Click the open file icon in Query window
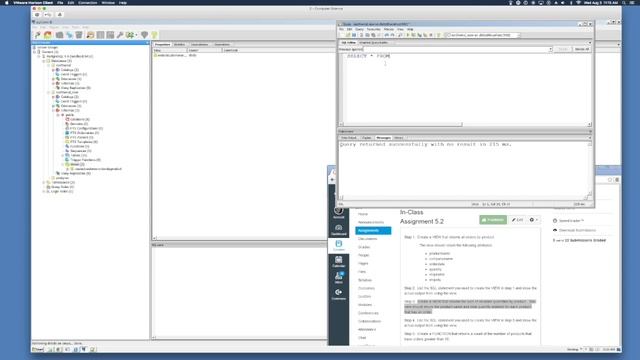The image size is (640, 360). [348, 36]
